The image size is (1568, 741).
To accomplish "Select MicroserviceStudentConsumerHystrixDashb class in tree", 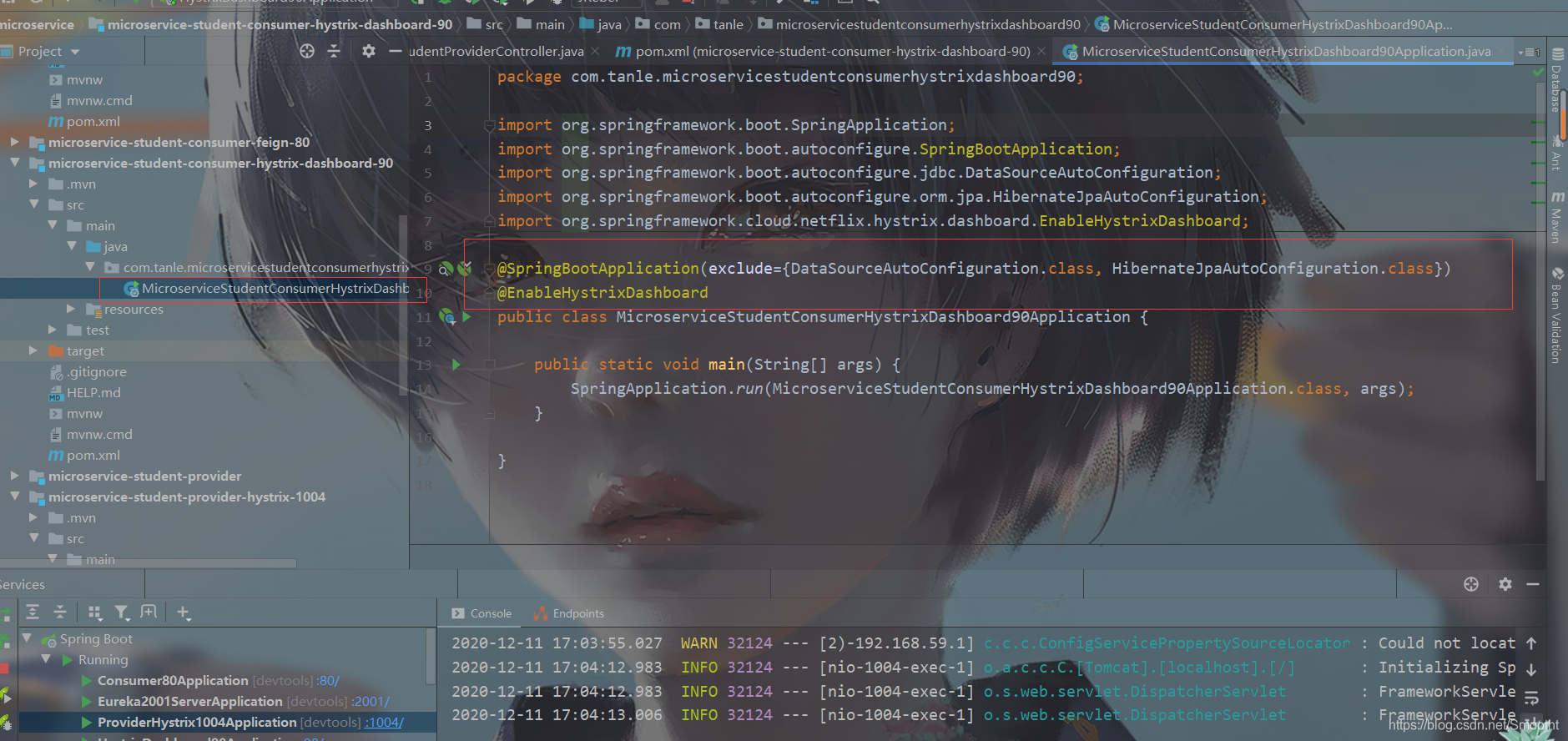I will [265, 288].
